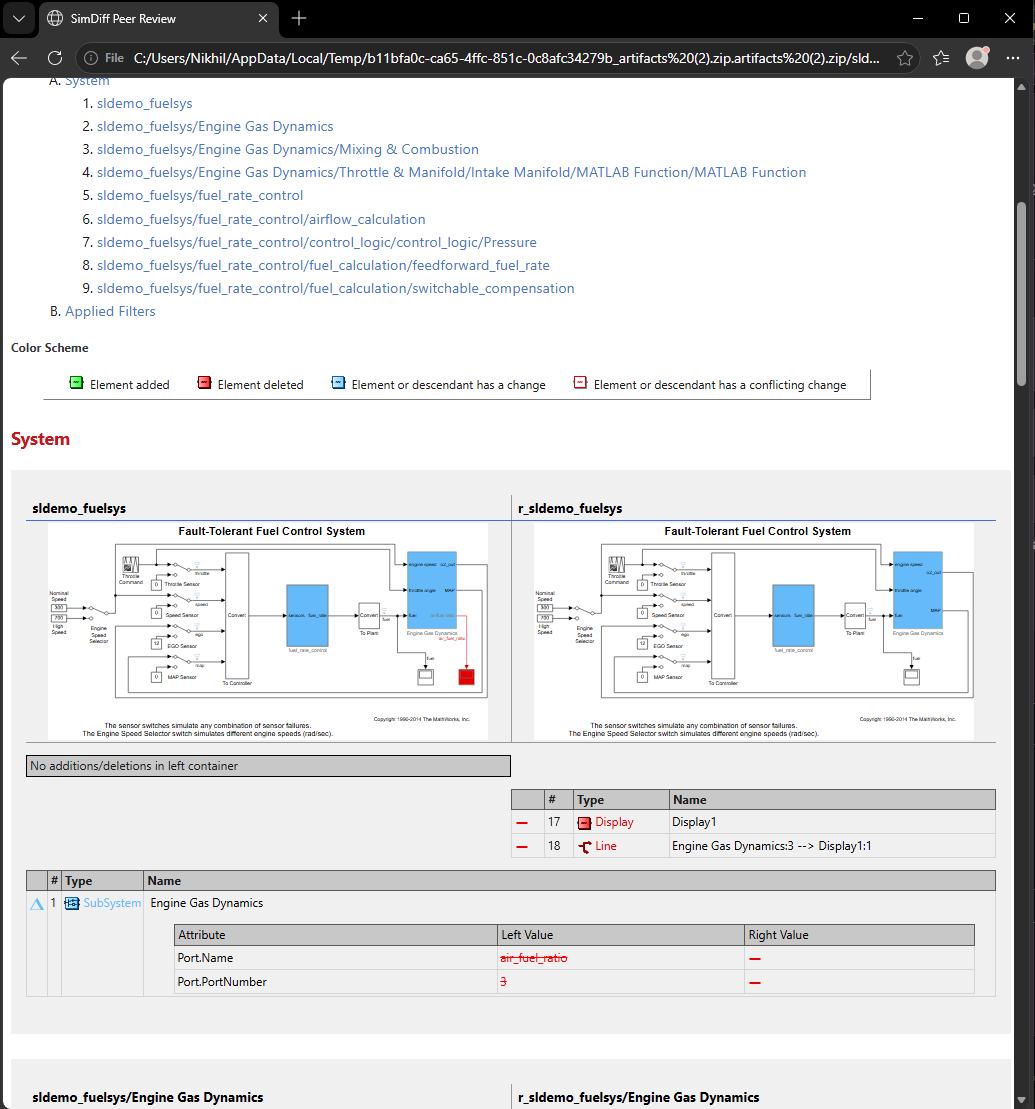1035x1109 pixels.
Task: Close the SimDiff Peer Review tab
Action: pos(262,18)
